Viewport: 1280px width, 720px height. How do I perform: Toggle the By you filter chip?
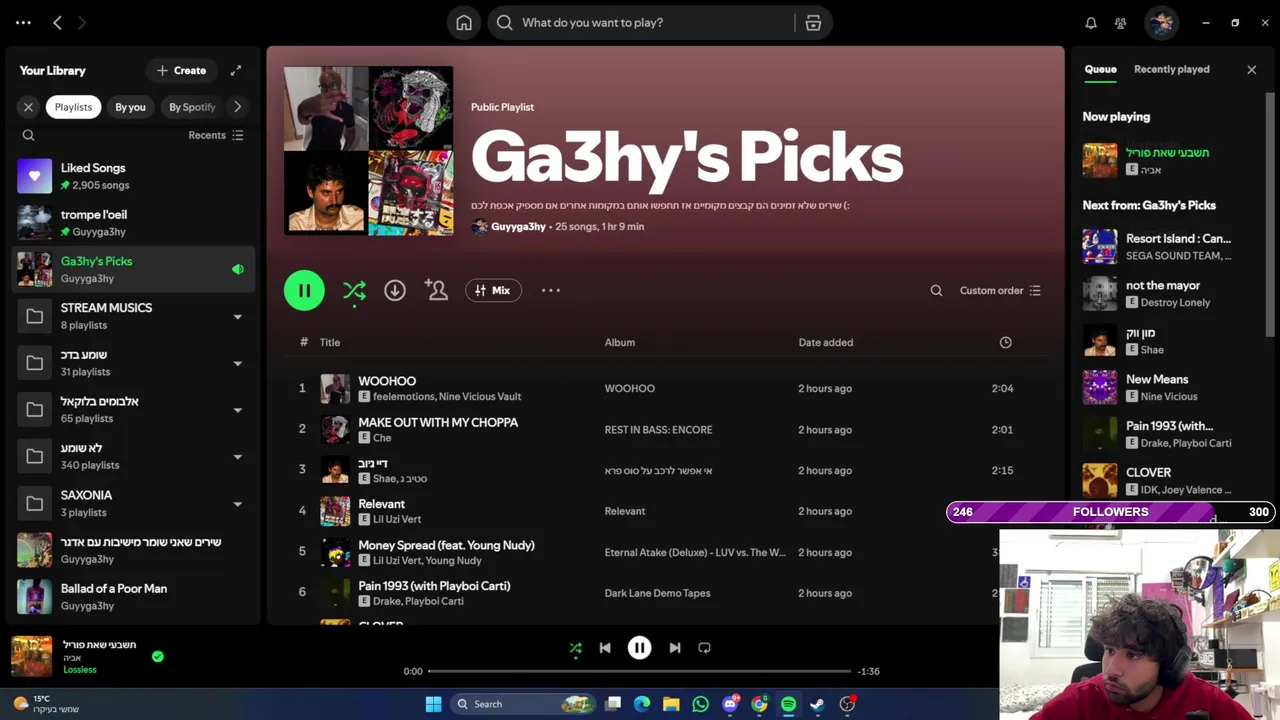(x=130, y=107)
